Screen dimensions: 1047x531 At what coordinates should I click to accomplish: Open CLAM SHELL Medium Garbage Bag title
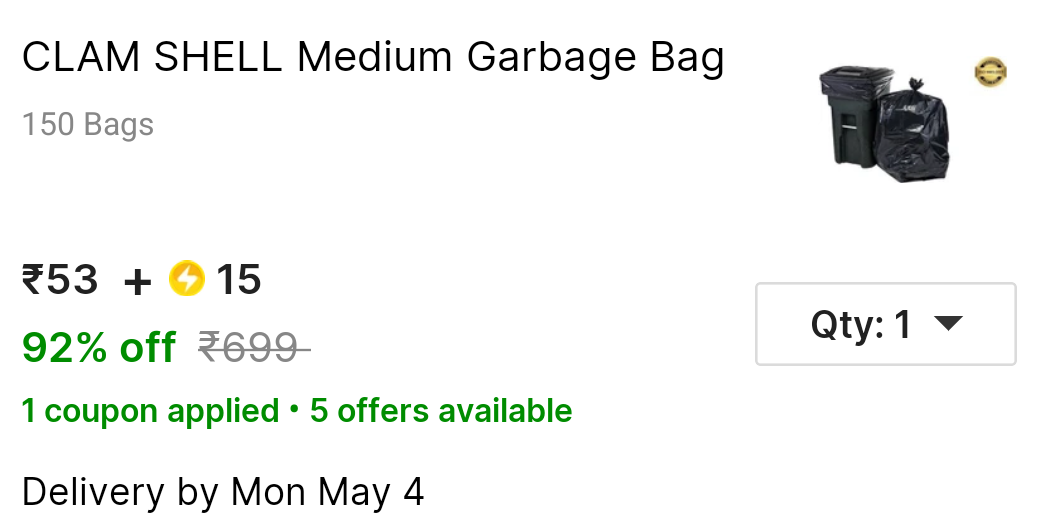pyautogui.click(x=373, y=58)
